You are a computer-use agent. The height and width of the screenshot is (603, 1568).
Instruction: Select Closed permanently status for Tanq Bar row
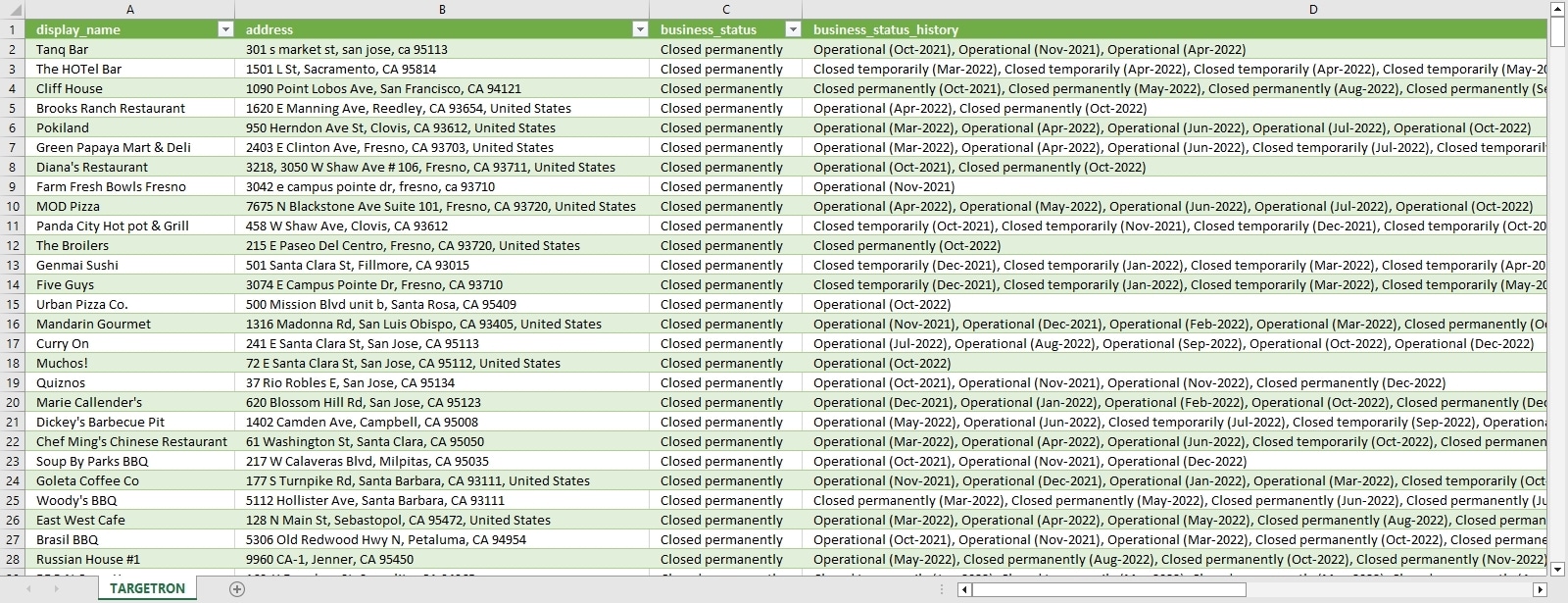(x=725, y=49)
